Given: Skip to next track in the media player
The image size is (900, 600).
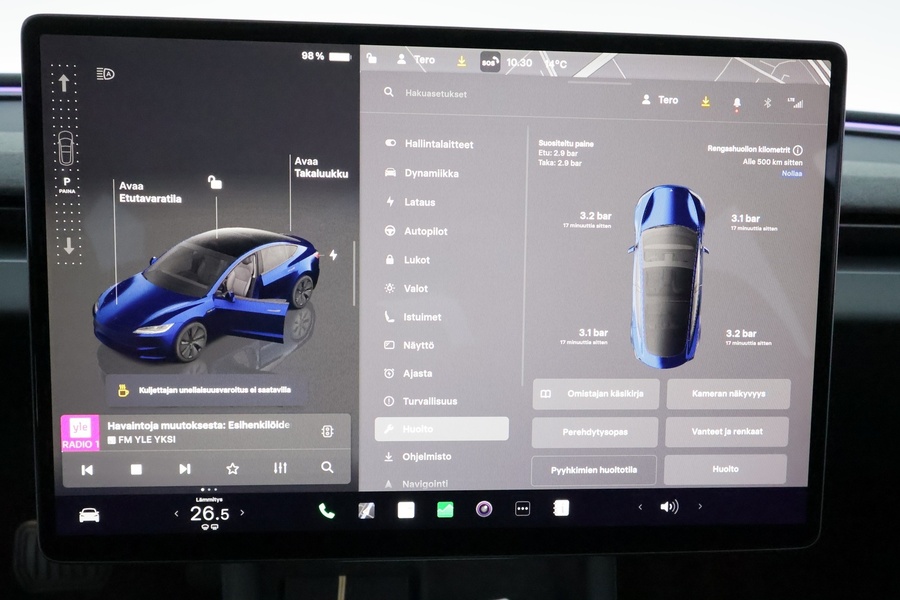Looking at the screenshot, I should (184, 467).
